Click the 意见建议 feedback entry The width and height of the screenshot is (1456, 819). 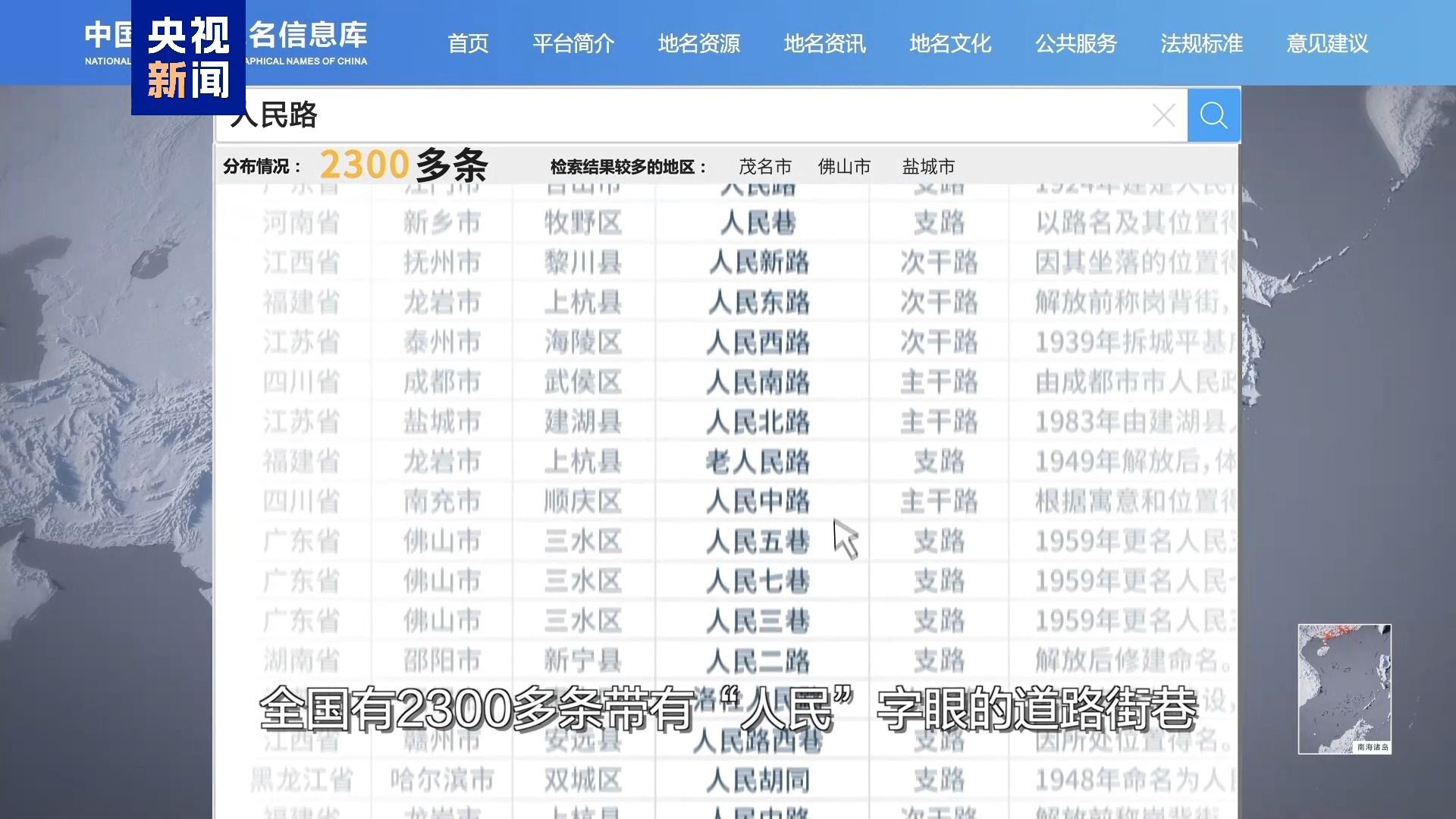(x=1326, y=45)
